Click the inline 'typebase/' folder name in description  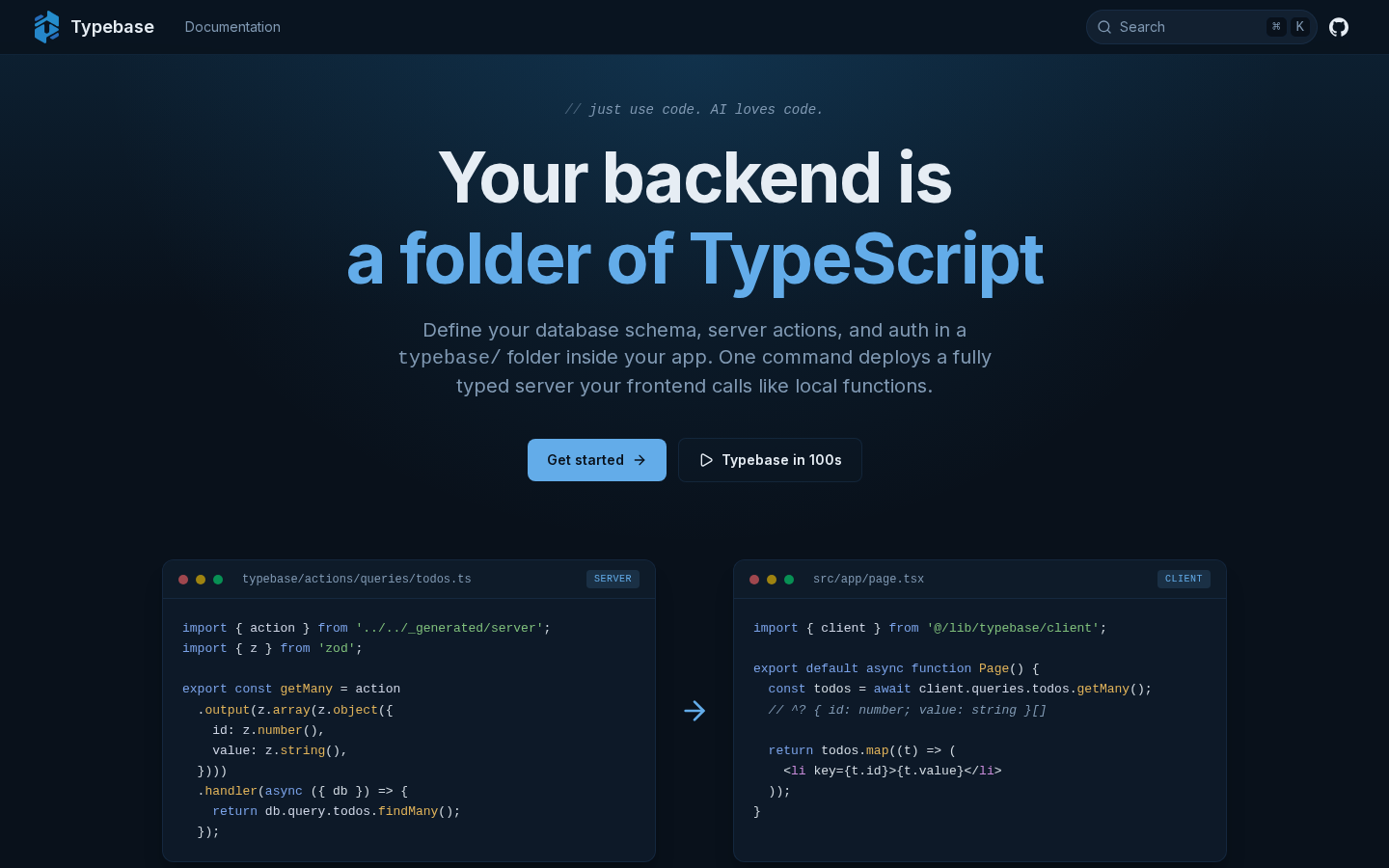pyautogui.click(x=449, y=358)
